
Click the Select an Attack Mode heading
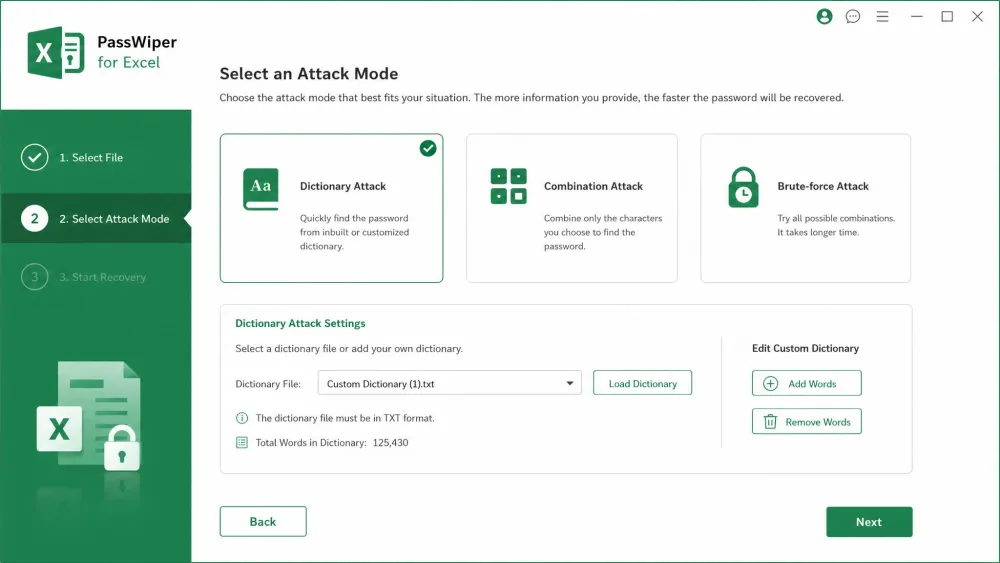[x=309, y=74]
